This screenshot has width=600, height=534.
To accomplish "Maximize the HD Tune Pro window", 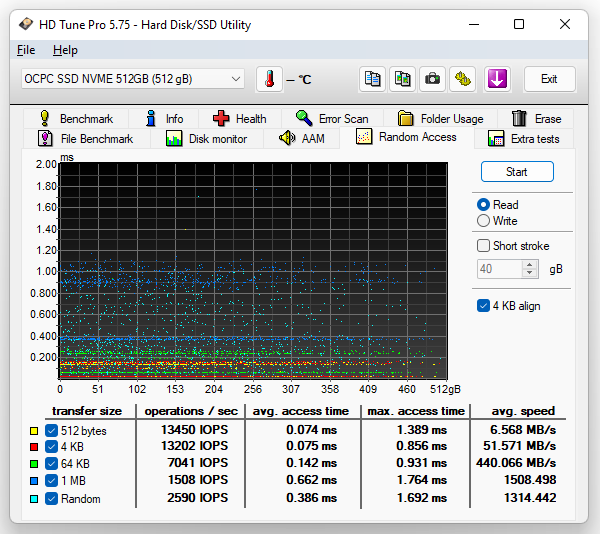I will point(519,24).
